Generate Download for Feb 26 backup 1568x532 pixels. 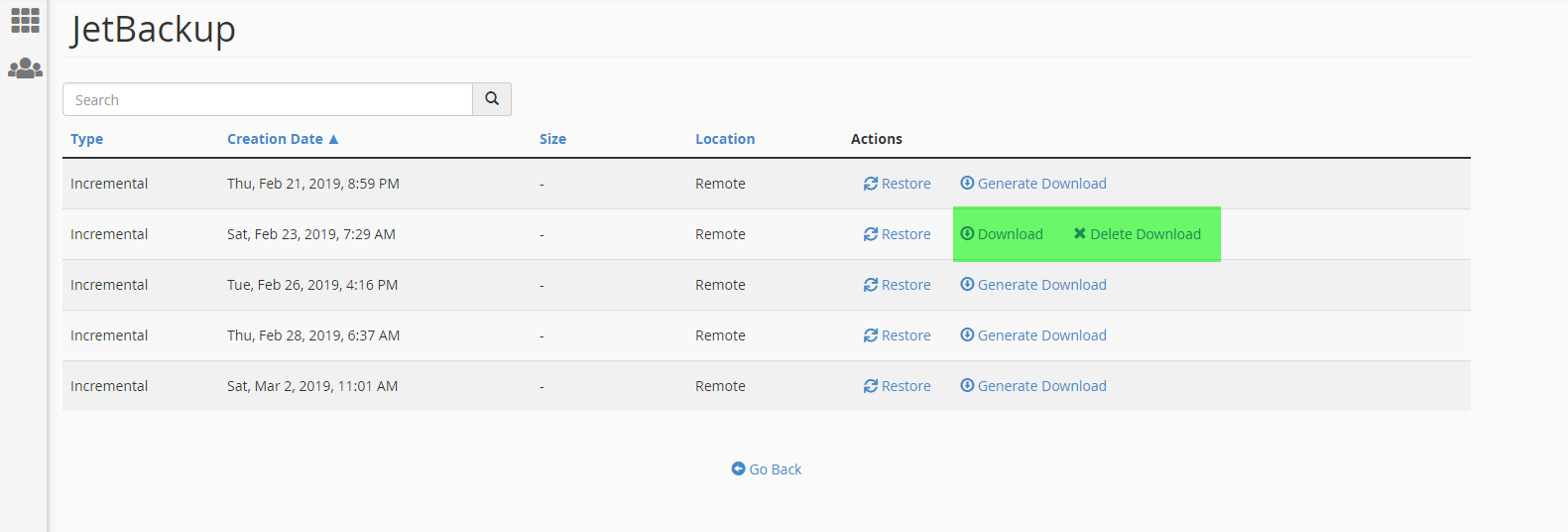coord(1033,285)
